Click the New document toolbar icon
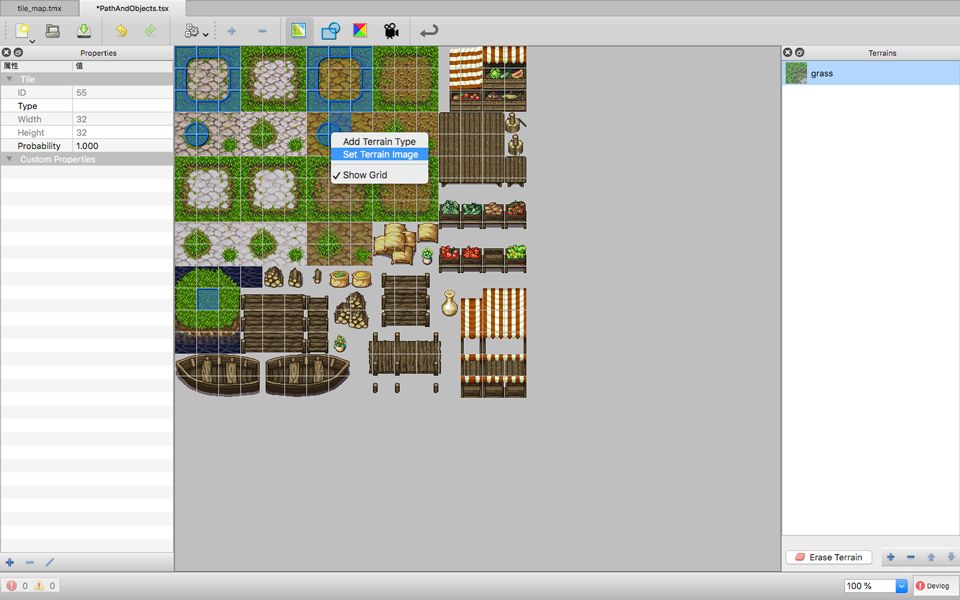The height and width of the screenshot is (600, 960). click(x=23, y=31)
